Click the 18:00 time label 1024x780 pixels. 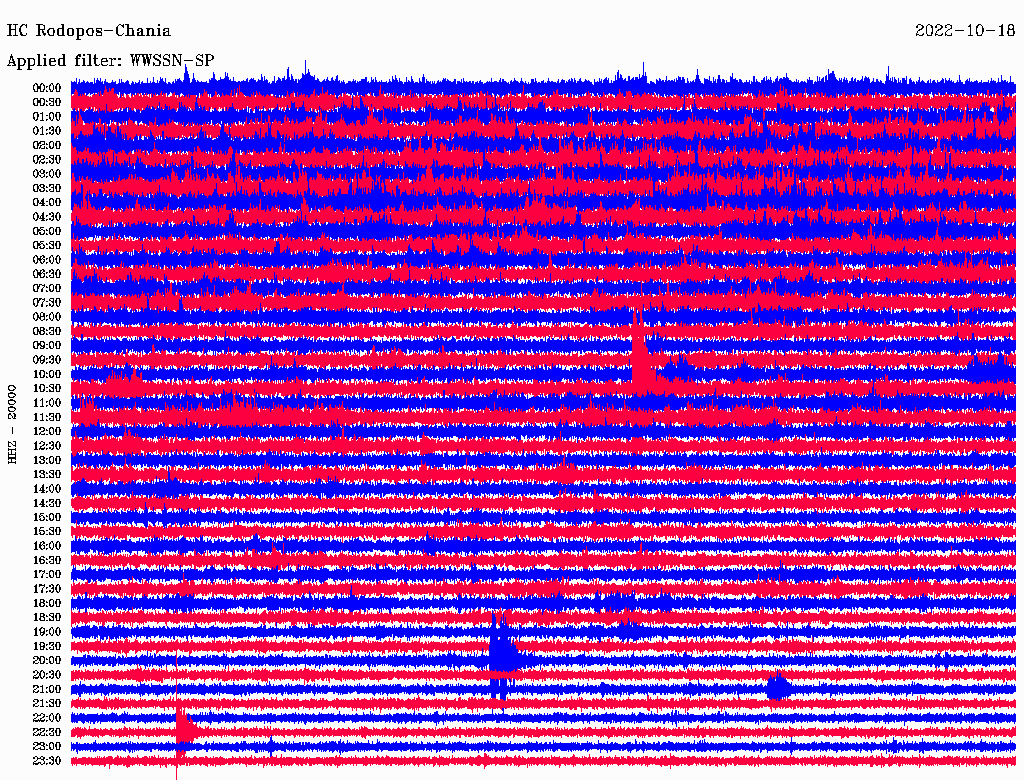point(47,604)
